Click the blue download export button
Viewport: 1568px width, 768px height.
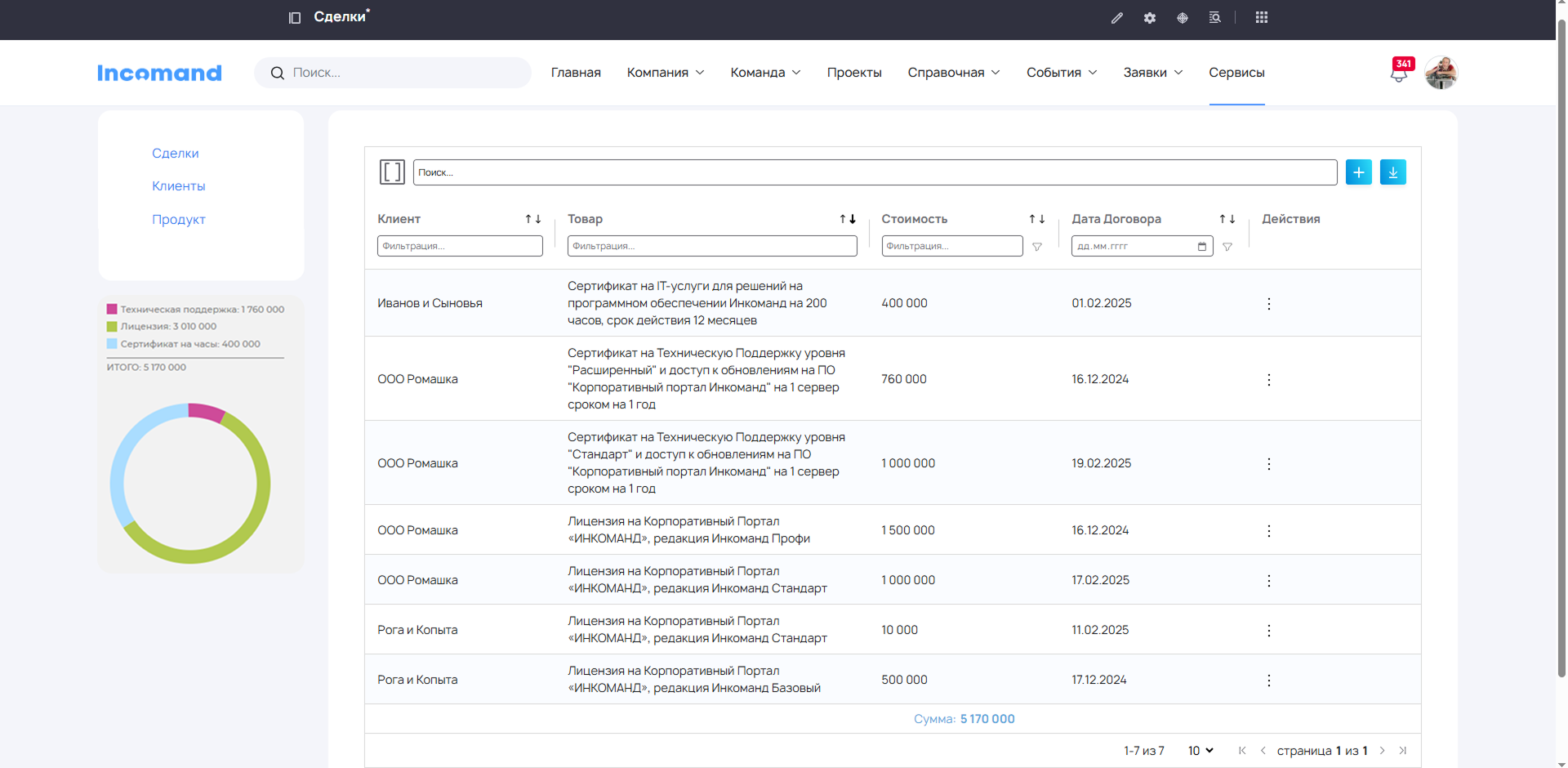(1392, 172)
